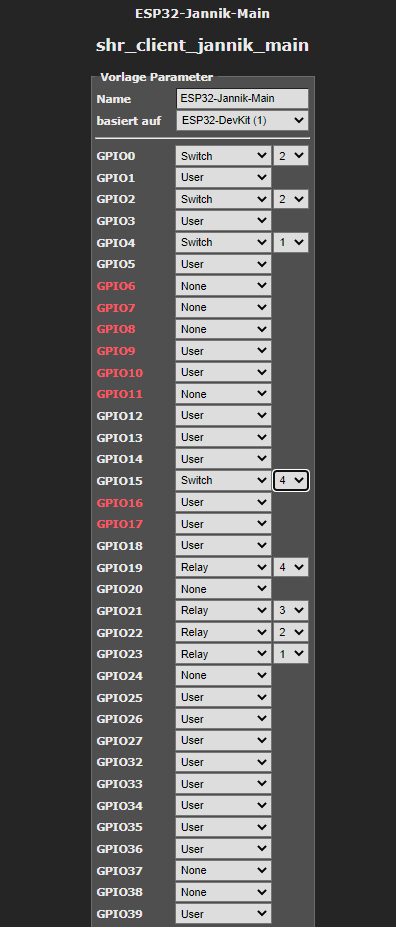Open the GPIO3 function dropdown
Viewport: 396px width, 928px height.
pyautogui.click(x=224, y=221)
